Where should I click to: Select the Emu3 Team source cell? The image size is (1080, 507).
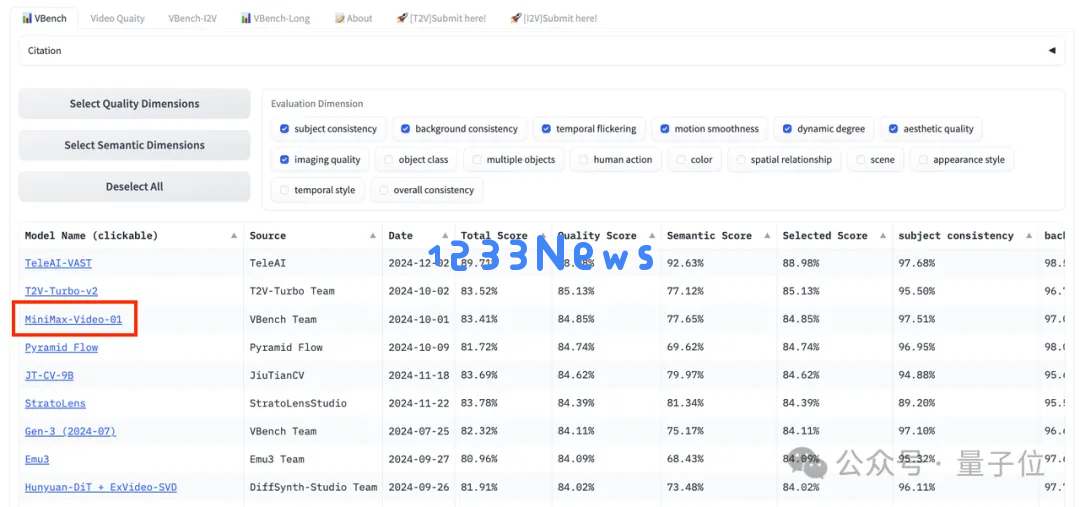[x=277, y=459]
